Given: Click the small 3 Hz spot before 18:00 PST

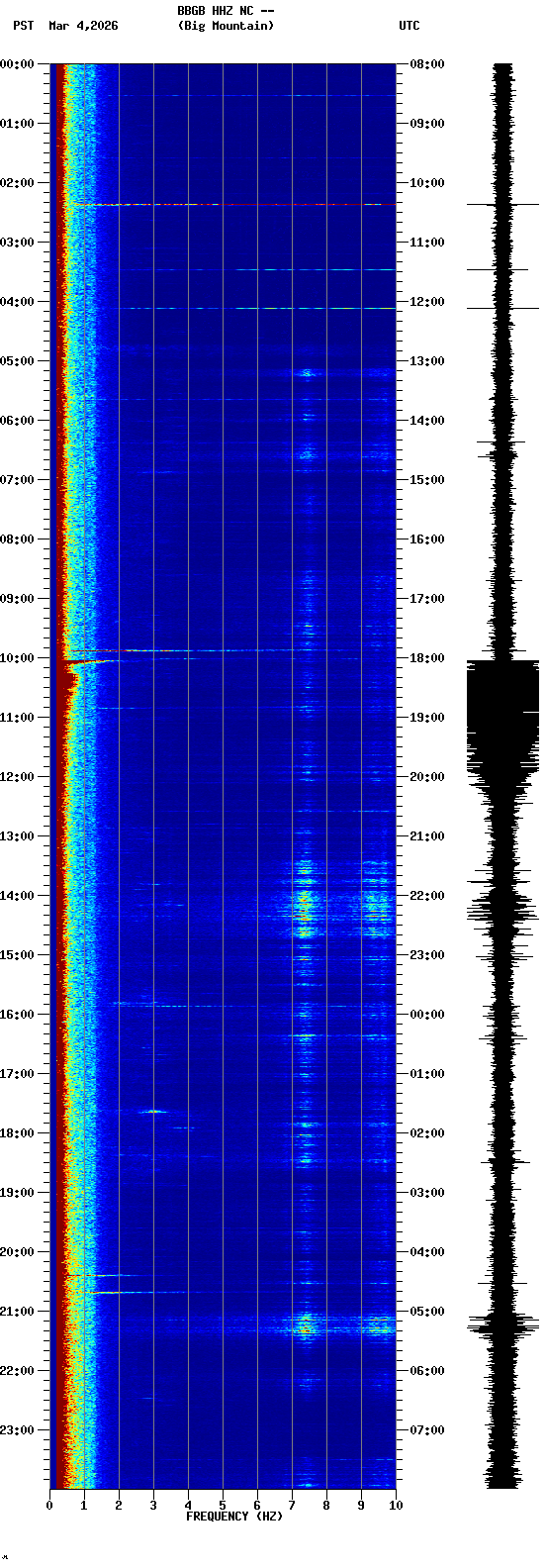Looking at the screenshot, I should [154, 1111].
